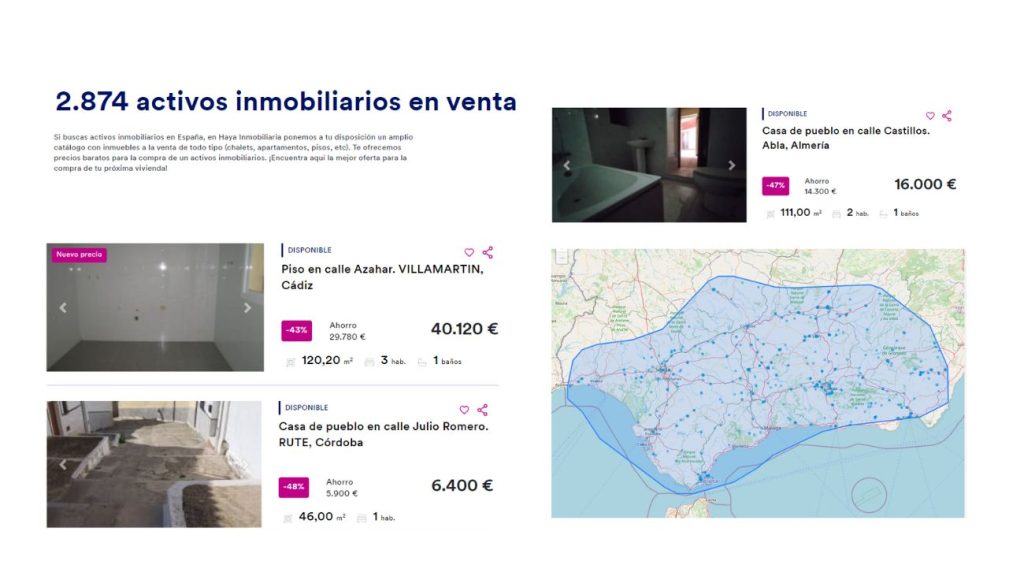Share the Julio Romero house listing
The image size is (1024, 576).
click(x=484, y=409)
